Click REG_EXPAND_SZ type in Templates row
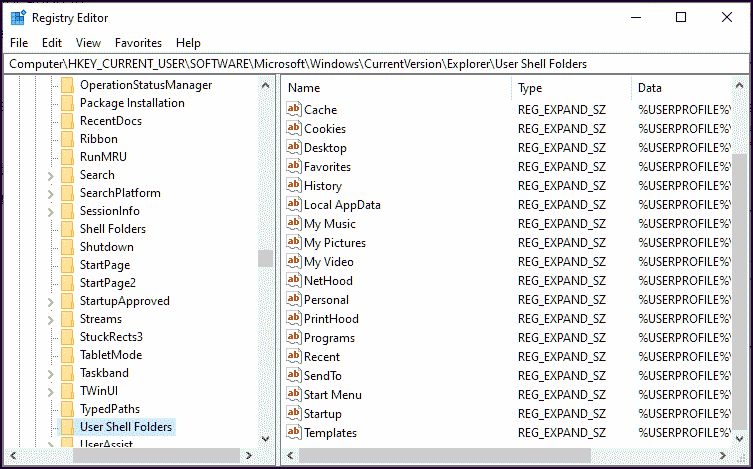 pyautogui.click(x=562, y=433)
